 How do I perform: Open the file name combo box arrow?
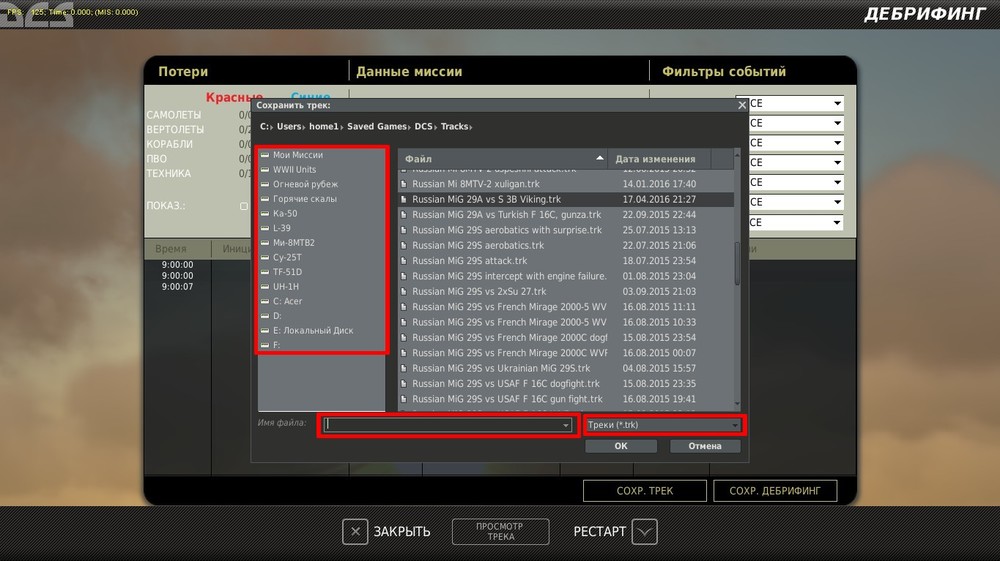[x=565, y=425]
